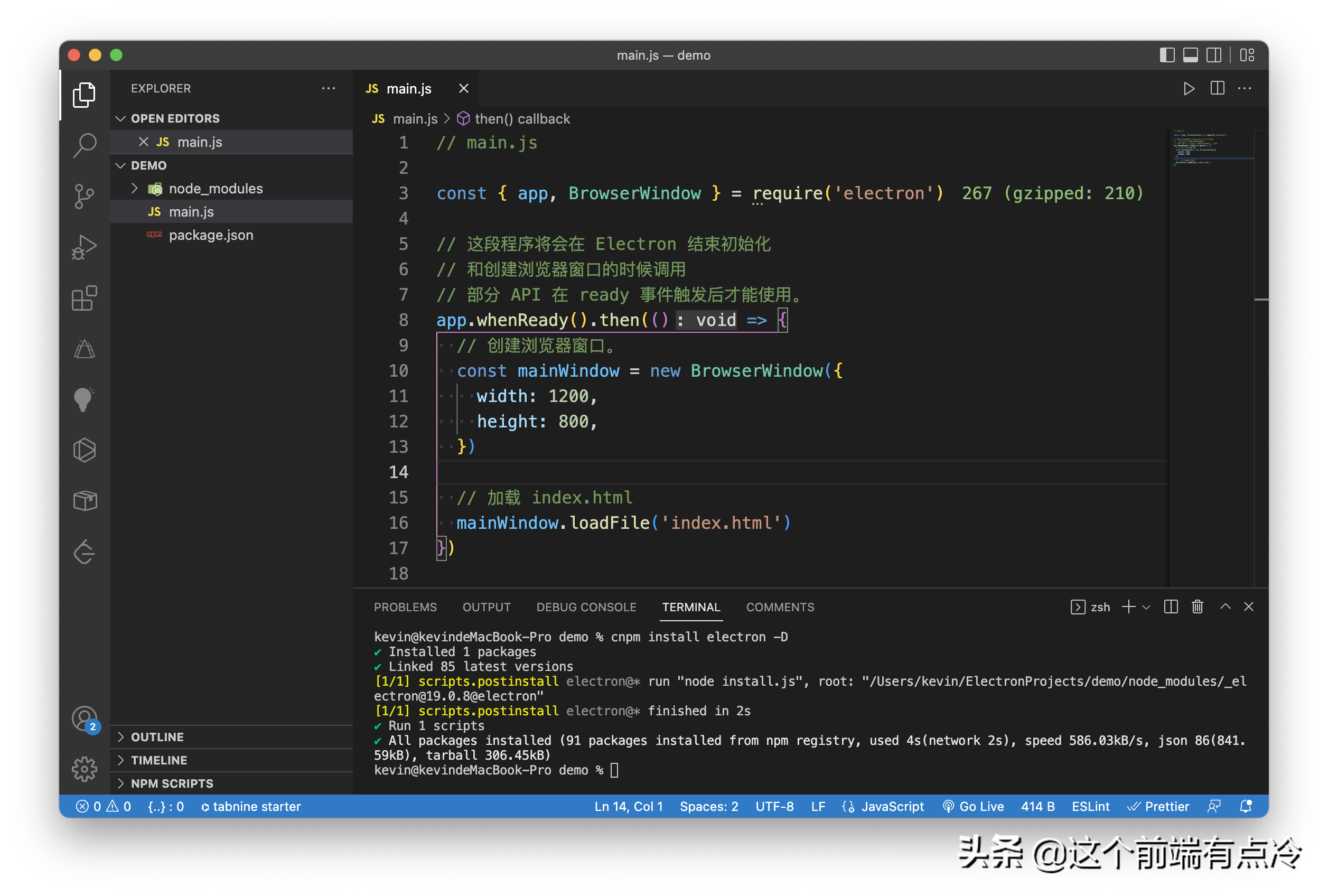This screenshot has width=1328, height=896.
Task: Select the TERMINAL panel tab
Action: (691, 607)
